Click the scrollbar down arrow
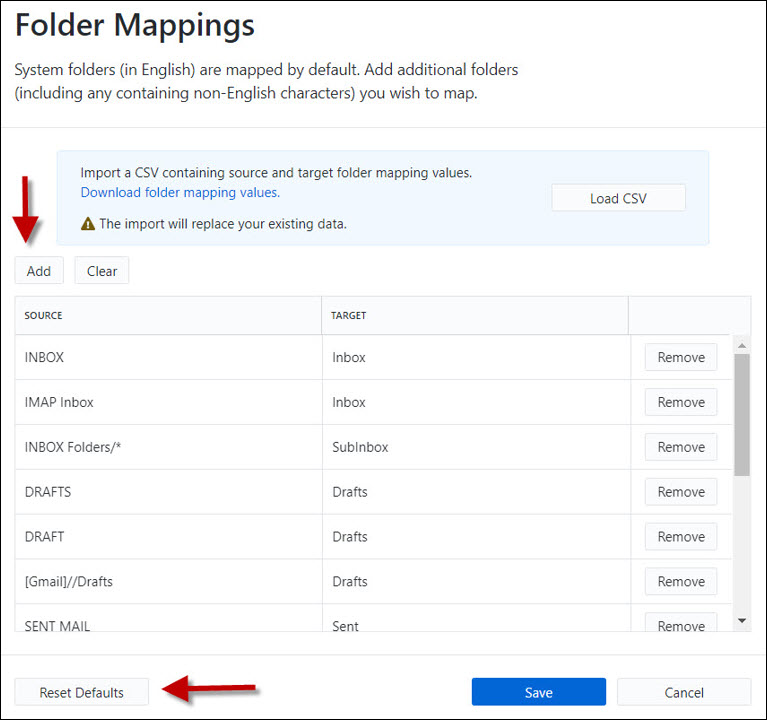Image resolution: width=767 pixels, height=720 pixels. click(741, 621)
